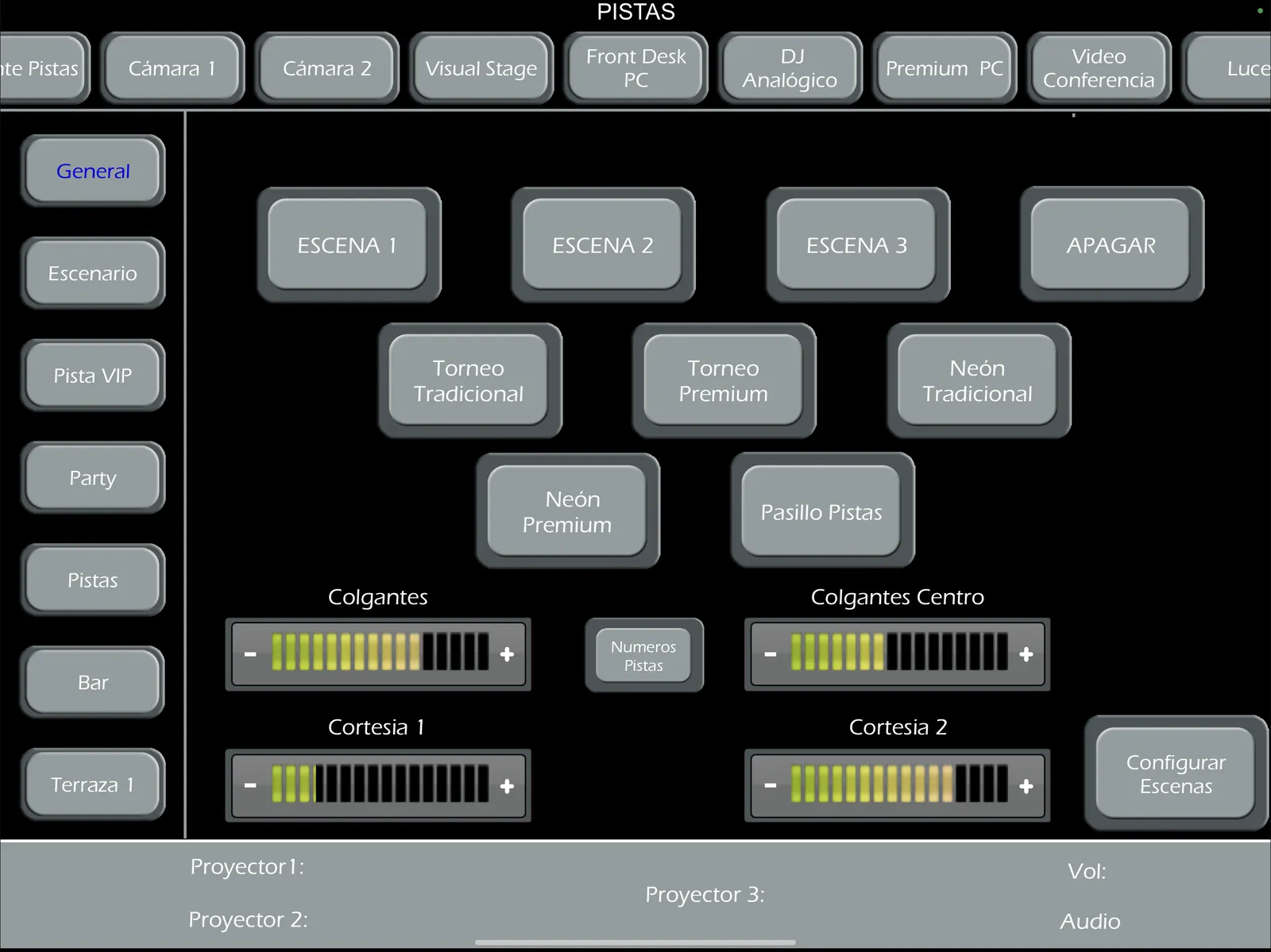Switch to the Escenario section
Viewport: 1271px width, 952px height.
pyautogui.click(x=93, y=273)
